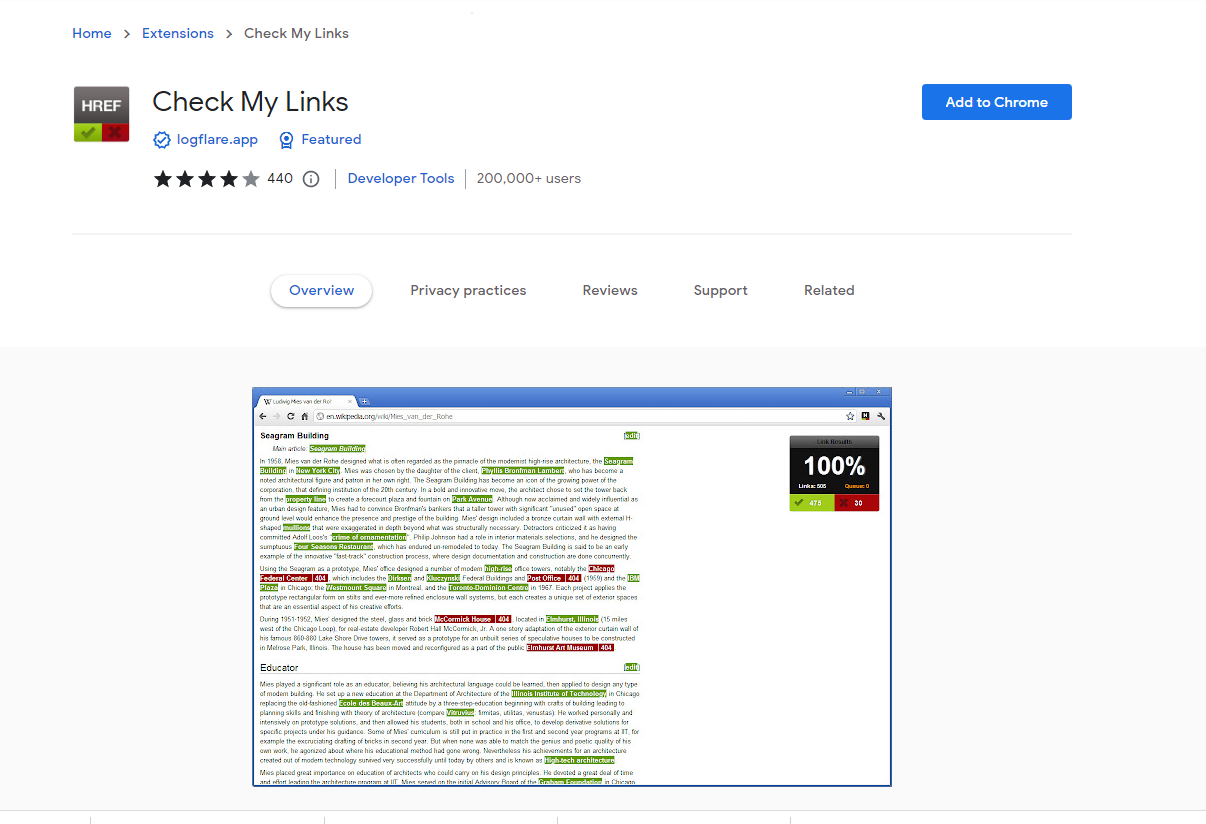Click the first gold star in the rating
Viewport: 1206px width, 824px height.
coord(163,178)
